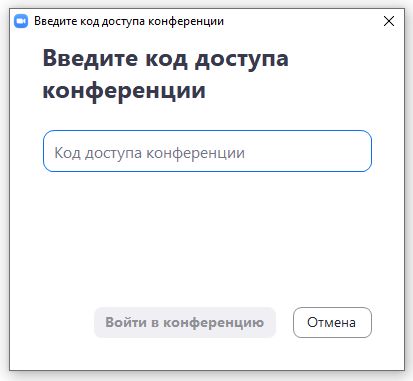Close the dialog with the X button
Screen dimensions: 413x381
click(x=389, y=21)
